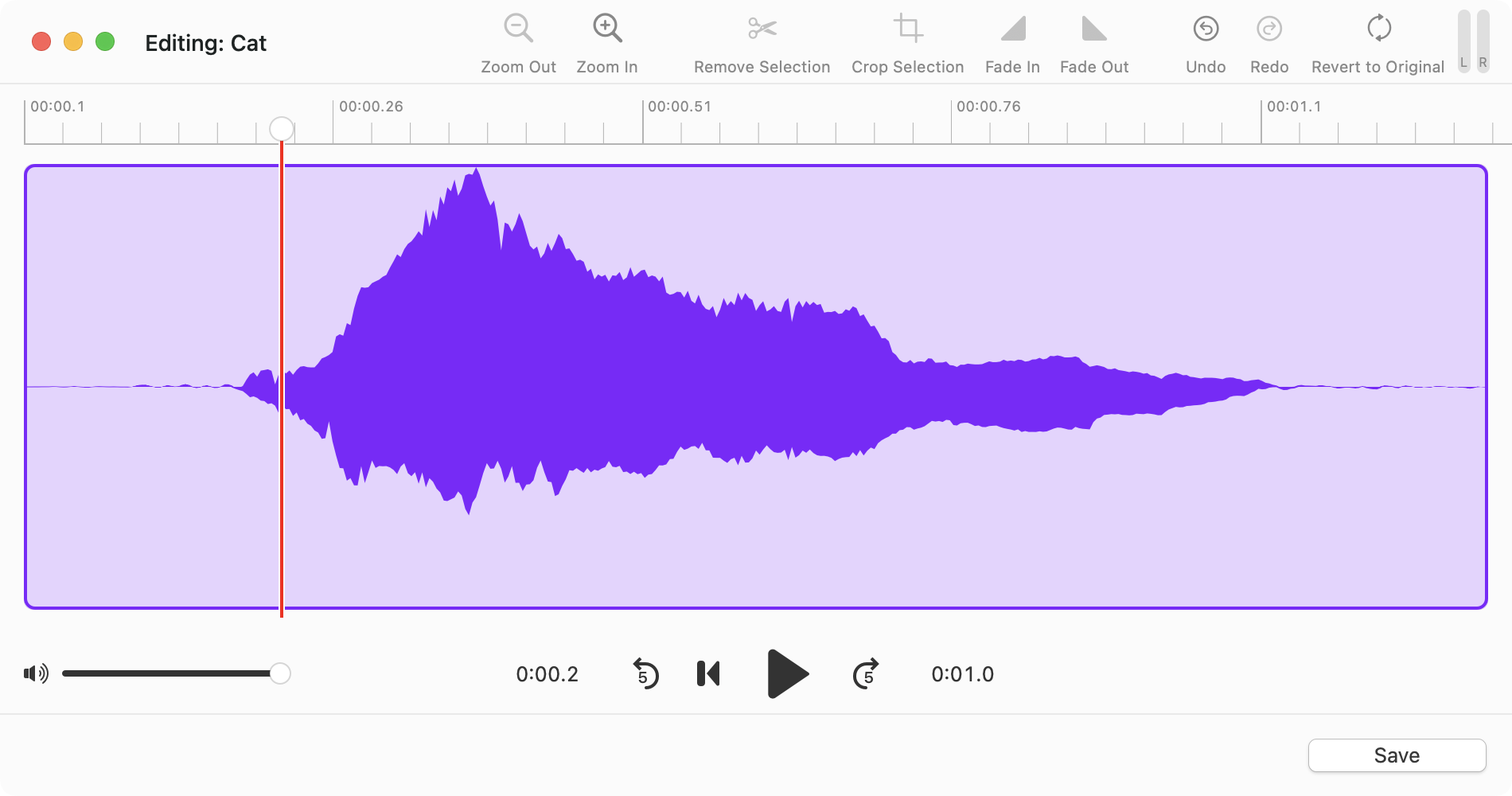
Task: Click the speaker volume icon
Action: tap(36, 673)
